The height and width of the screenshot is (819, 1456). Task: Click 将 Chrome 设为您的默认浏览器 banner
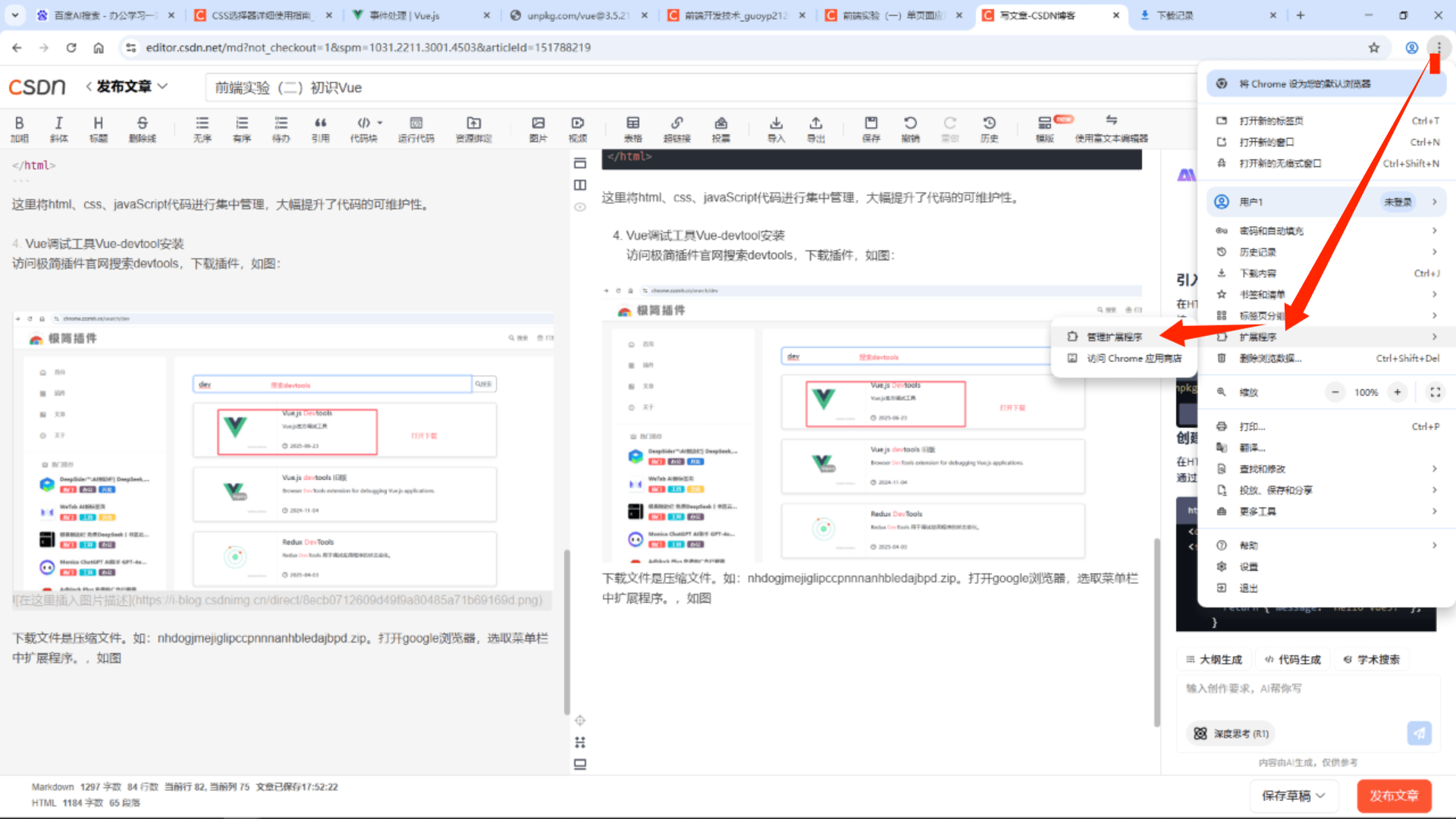[1327, 83]
